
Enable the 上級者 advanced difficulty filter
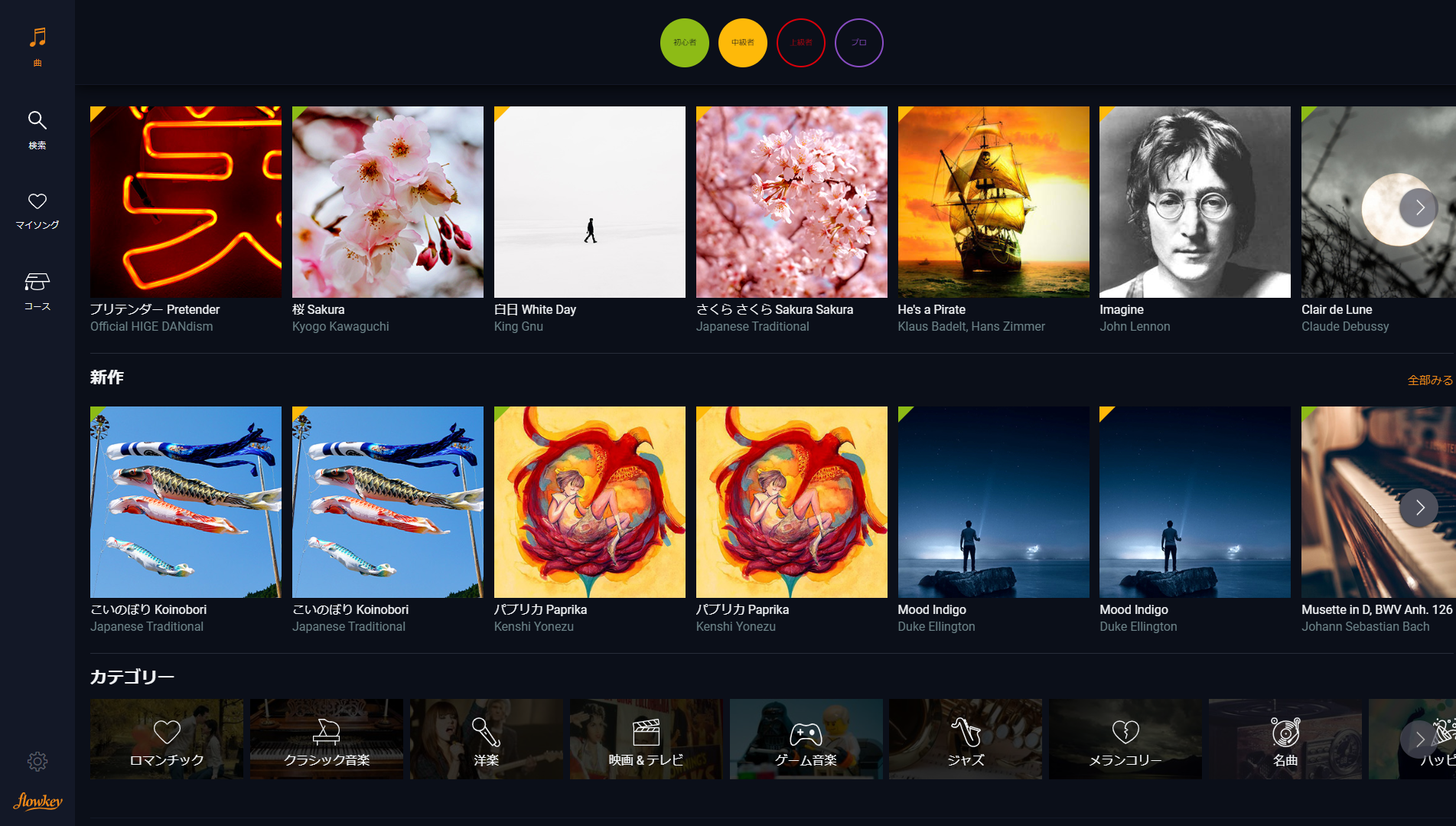[801, 43]
